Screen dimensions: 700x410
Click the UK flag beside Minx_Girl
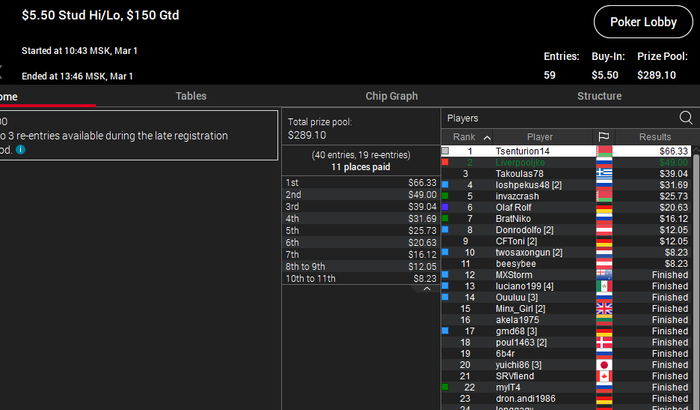[604, 309]
